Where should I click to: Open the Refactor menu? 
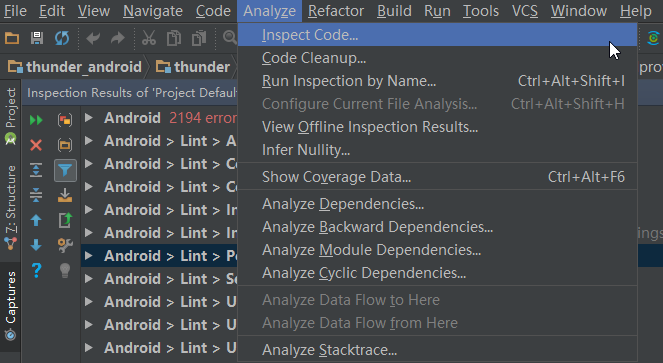pyautogui.click(x=336, y=11)
